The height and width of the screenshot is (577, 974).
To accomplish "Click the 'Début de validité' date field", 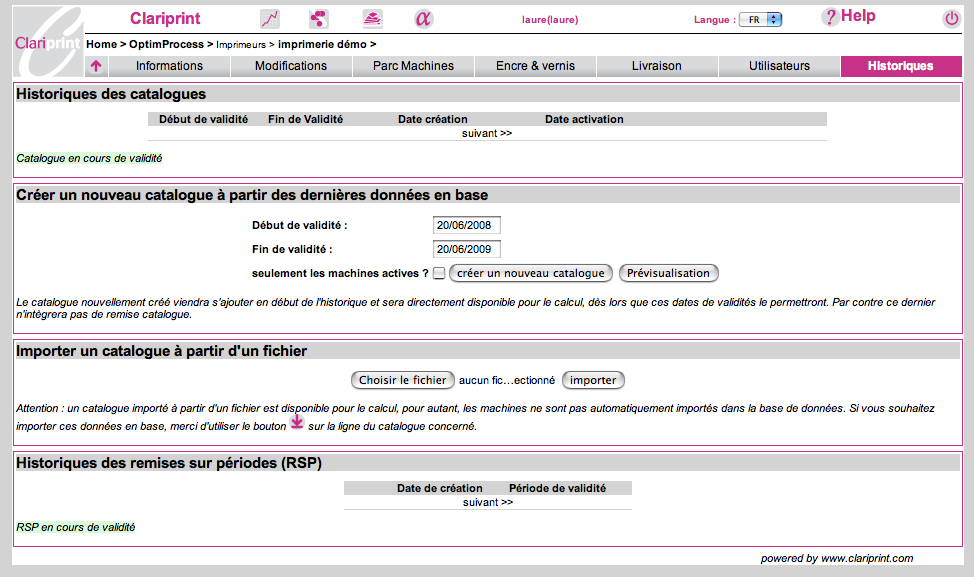I will pos(466,226).
